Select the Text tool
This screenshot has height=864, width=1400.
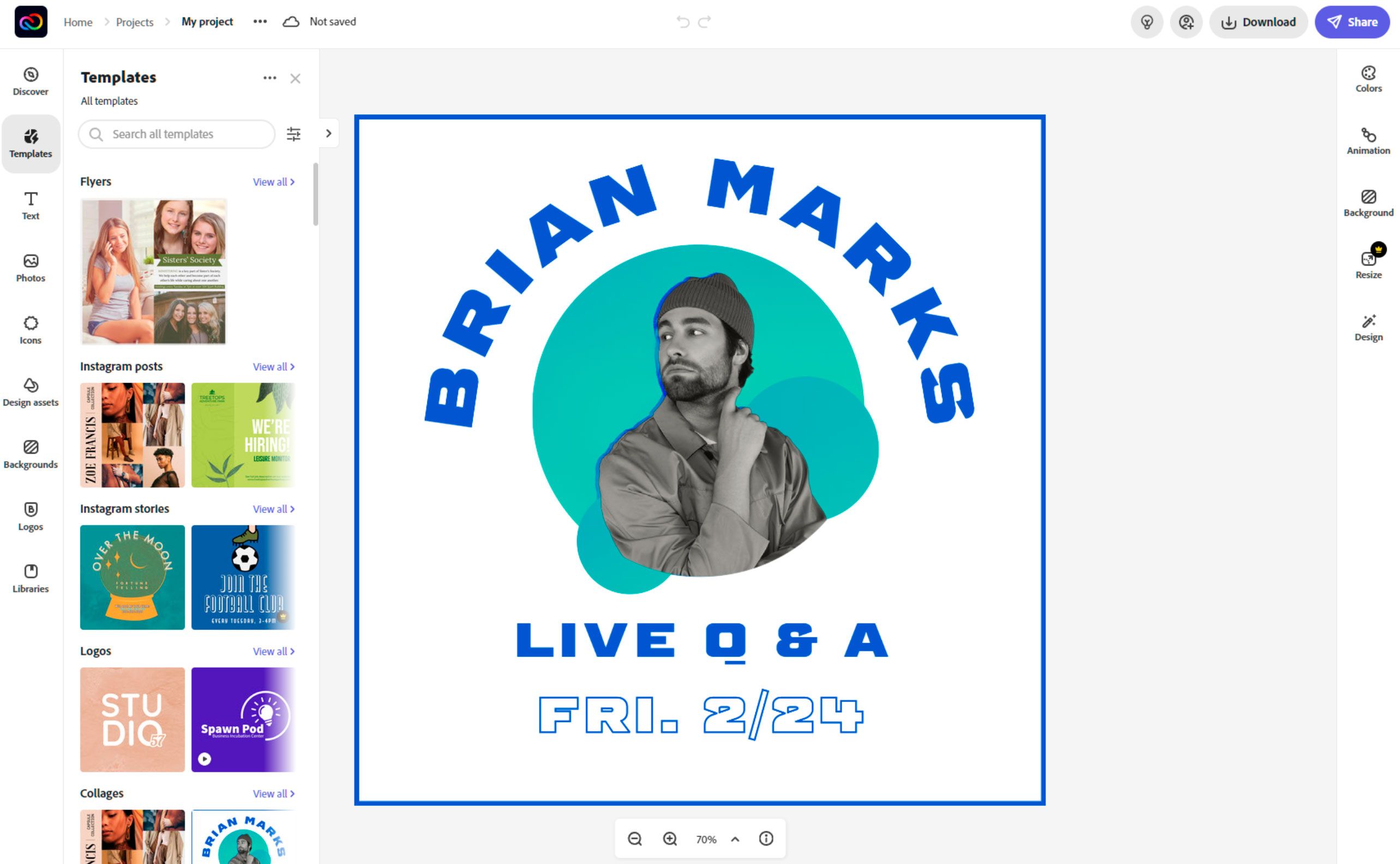point(29,204)
